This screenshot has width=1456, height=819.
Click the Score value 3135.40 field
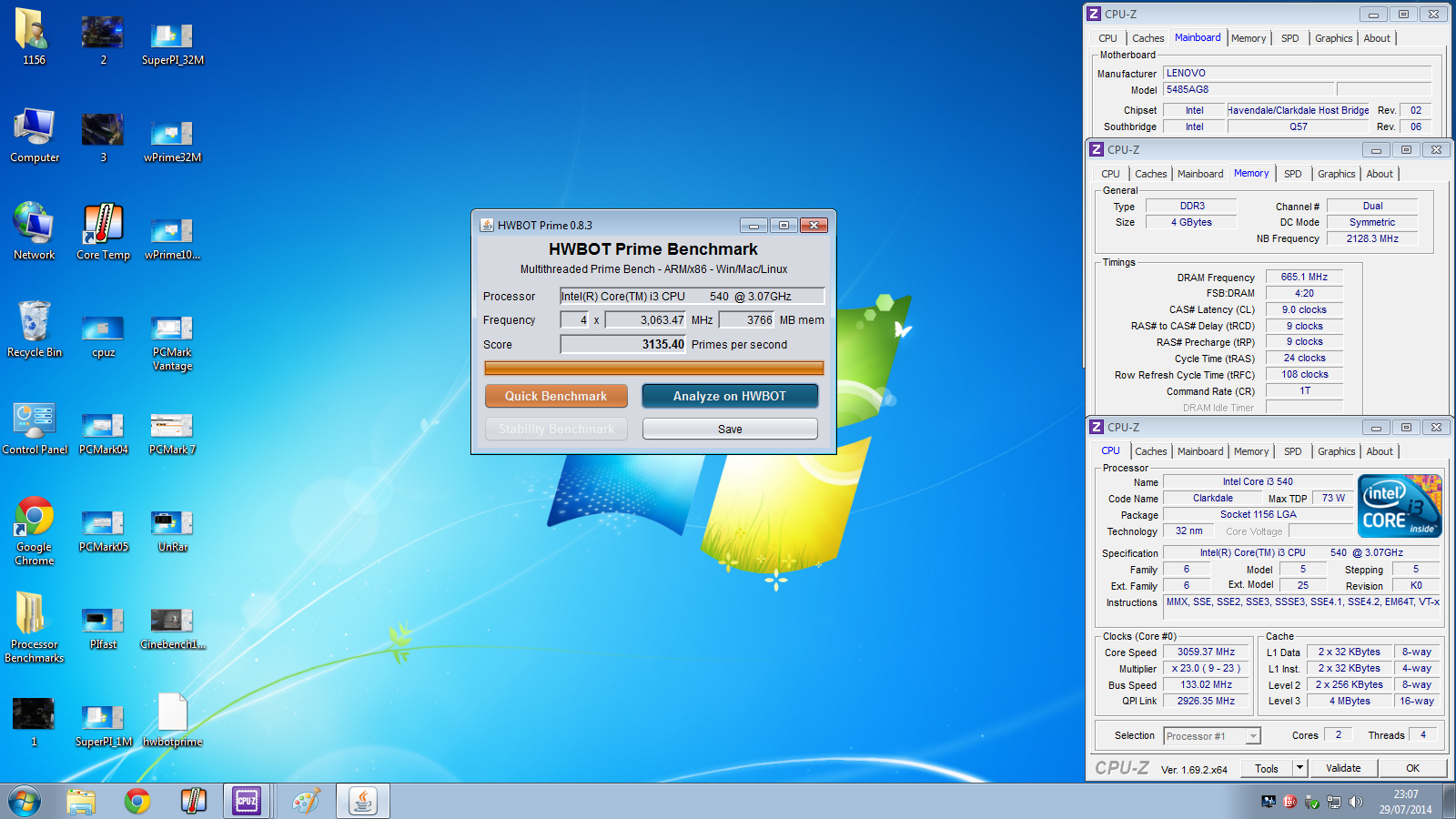[622, 344]
